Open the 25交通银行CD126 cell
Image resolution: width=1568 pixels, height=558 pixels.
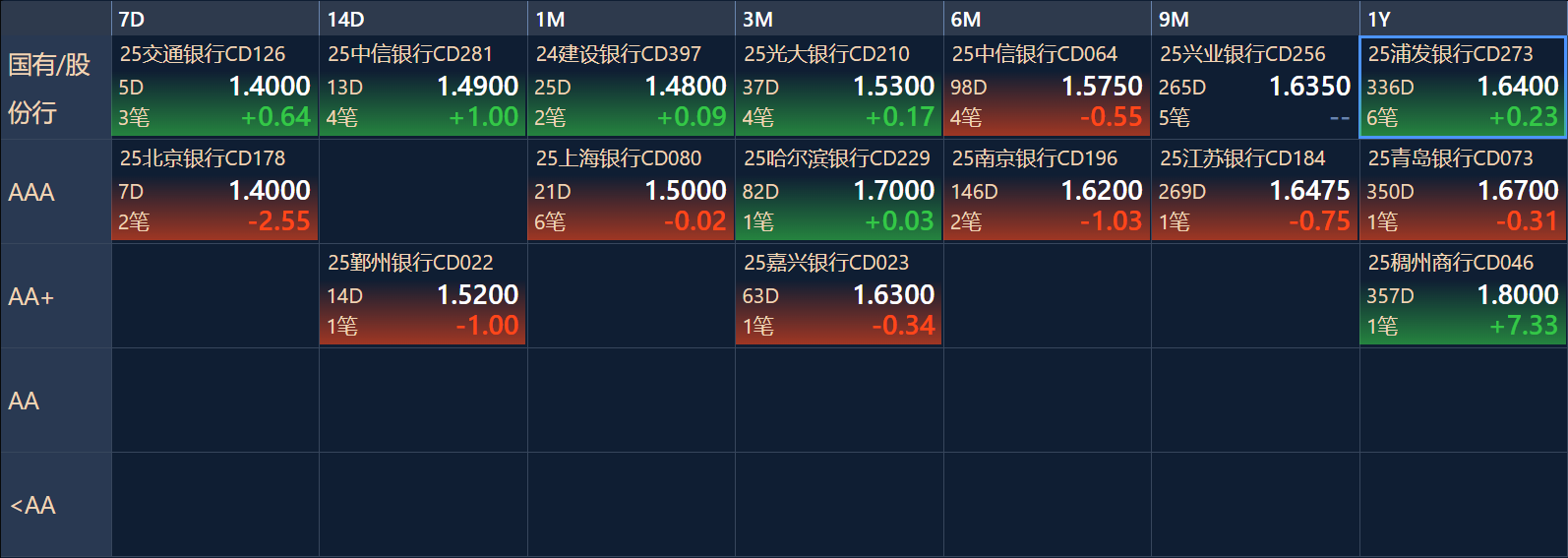click(214, 87)
